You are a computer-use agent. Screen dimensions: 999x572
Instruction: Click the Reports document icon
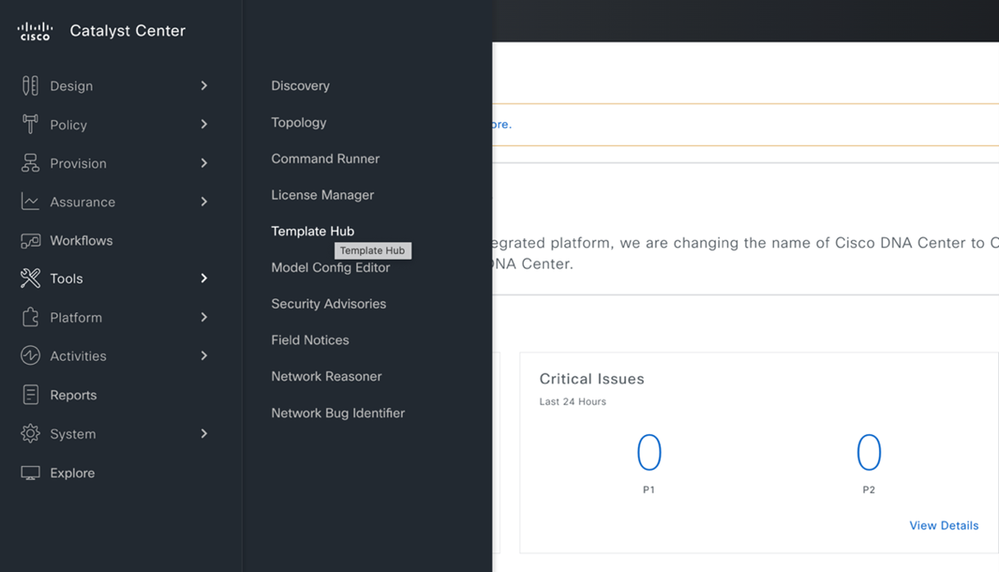pyautogui.click(x=30, y=395)
